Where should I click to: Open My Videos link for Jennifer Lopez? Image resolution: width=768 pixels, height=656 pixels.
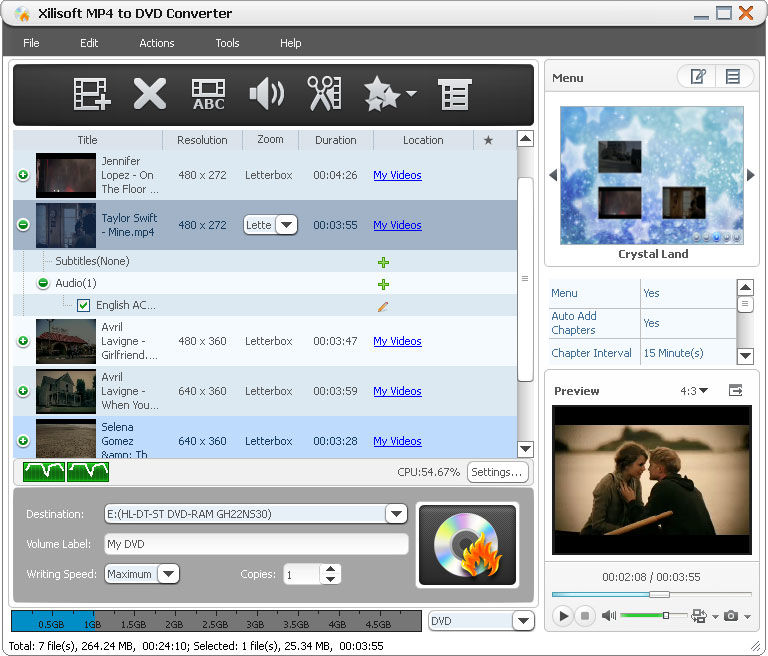tap(397, 175)
